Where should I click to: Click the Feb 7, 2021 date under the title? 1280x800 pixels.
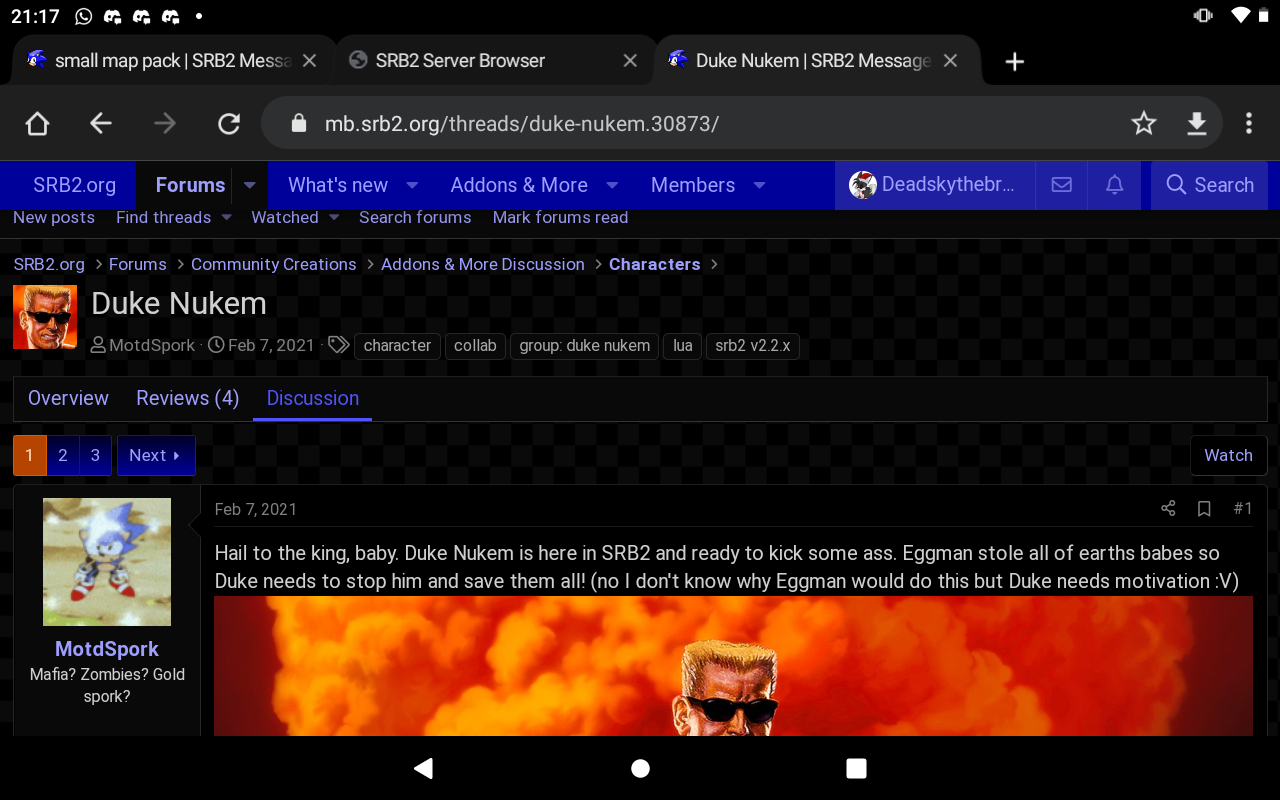point(271,345)
